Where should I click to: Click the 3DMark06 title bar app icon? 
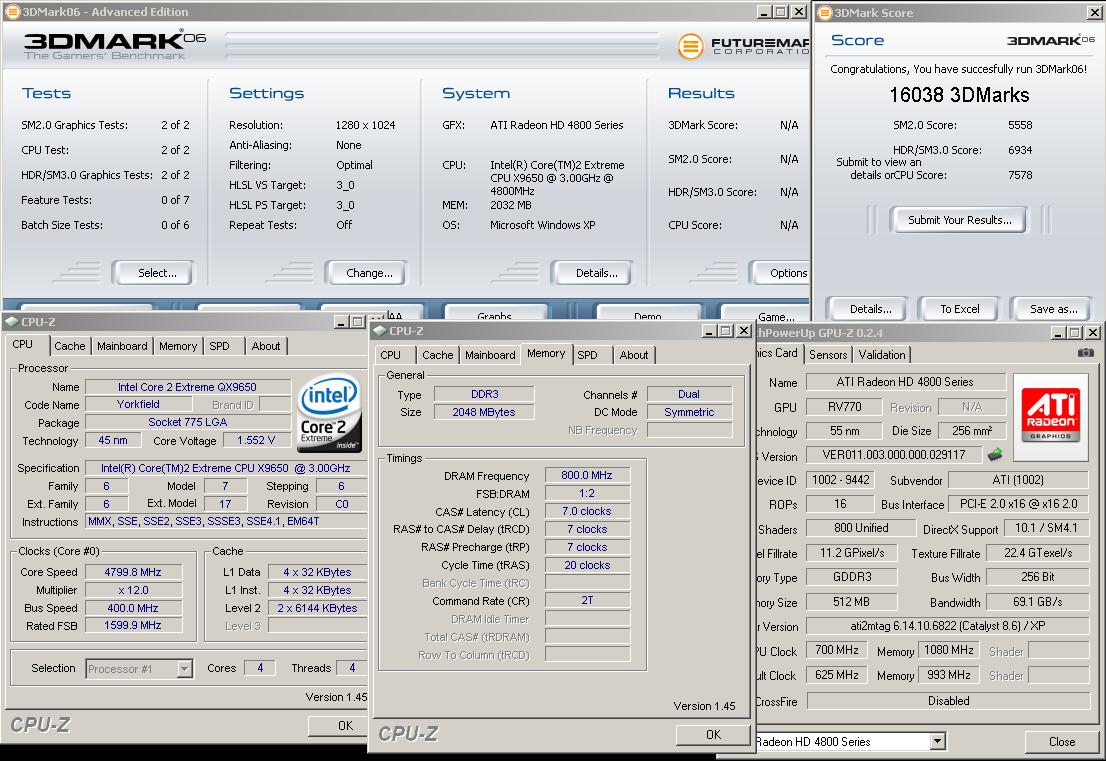point(12,11)
